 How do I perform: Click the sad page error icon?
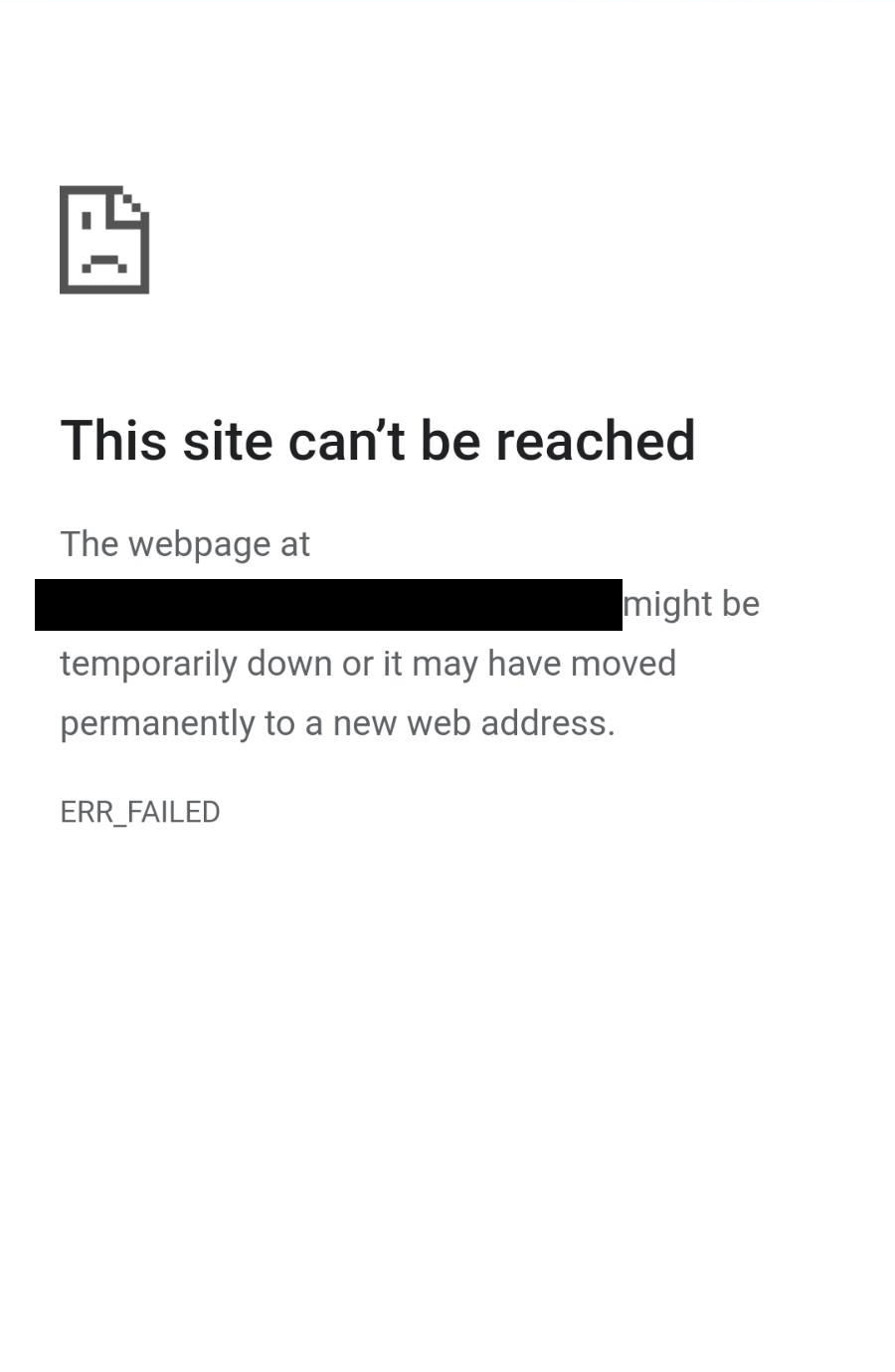[x=104, y=240]
